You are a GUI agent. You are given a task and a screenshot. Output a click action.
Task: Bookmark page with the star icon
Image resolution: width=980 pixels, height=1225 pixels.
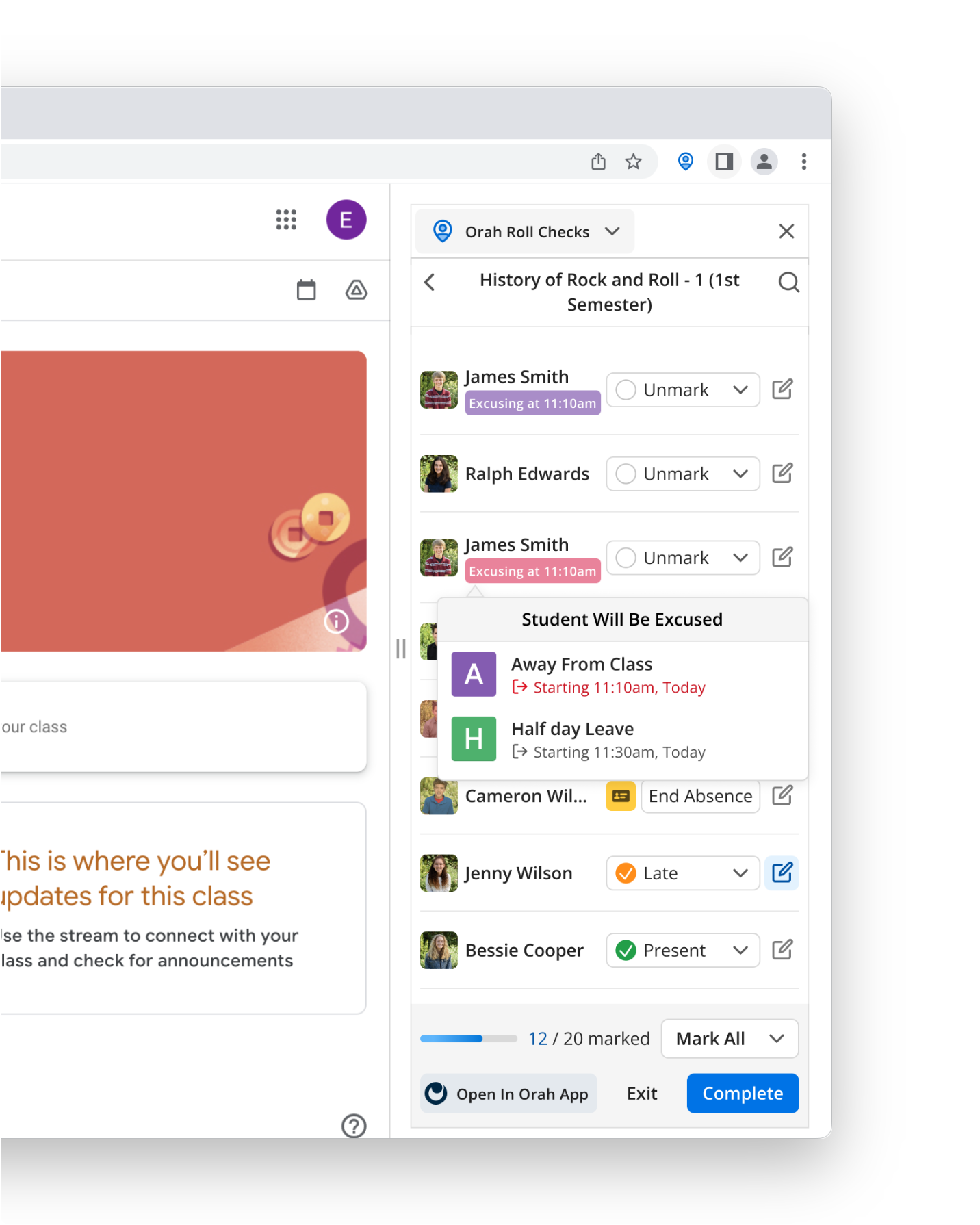(x=633, y=162)
